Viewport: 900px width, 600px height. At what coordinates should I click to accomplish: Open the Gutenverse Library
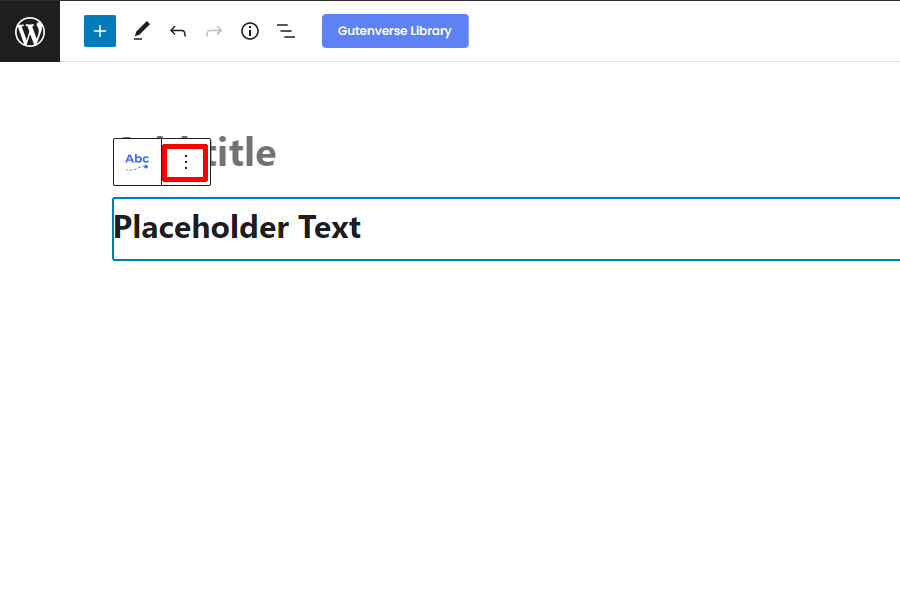[395, 31]
